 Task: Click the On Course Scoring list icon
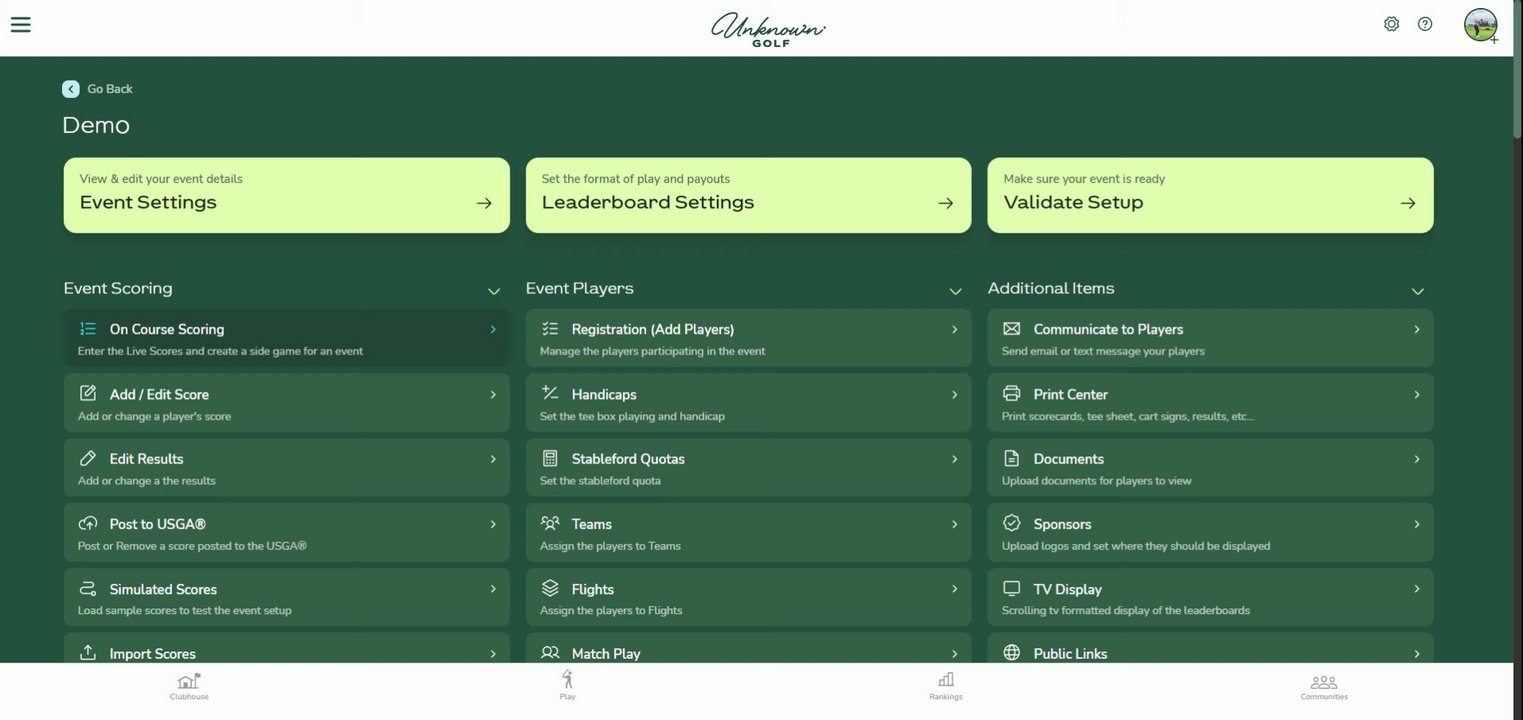click(88, 329)
